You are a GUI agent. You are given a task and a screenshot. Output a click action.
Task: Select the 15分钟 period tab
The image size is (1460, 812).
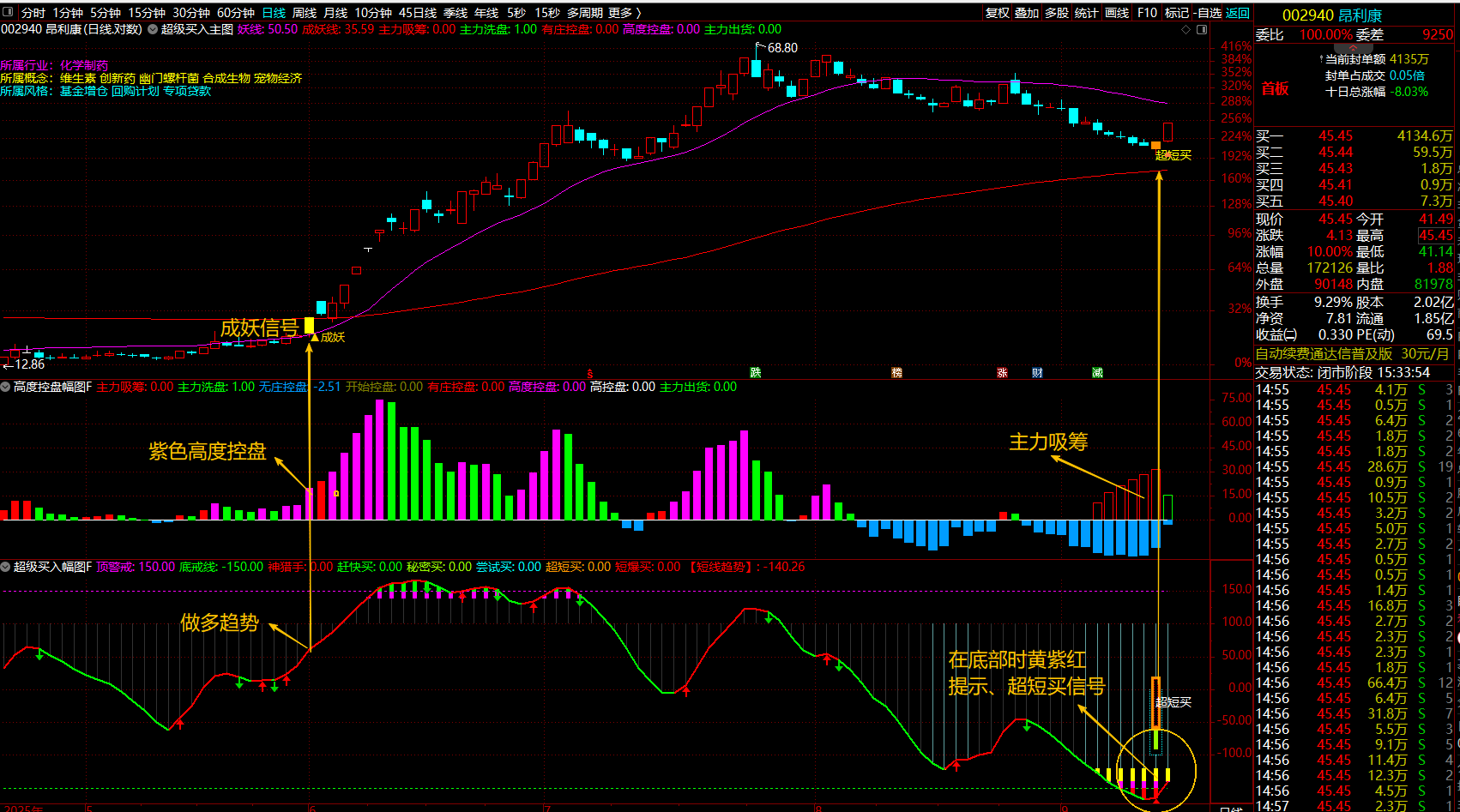(147, 13)
